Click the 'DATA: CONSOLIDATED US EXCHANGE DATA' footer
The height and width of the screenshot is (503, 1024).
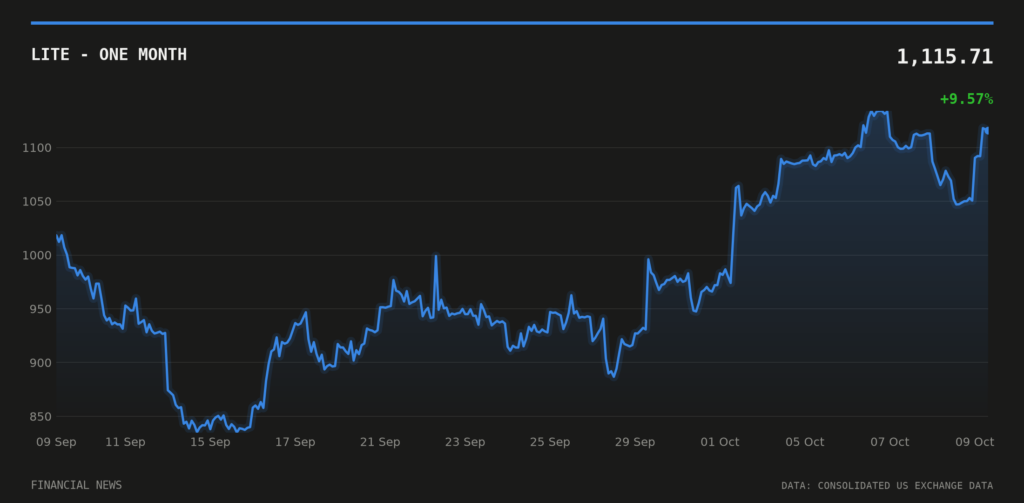tap(887, 486)
